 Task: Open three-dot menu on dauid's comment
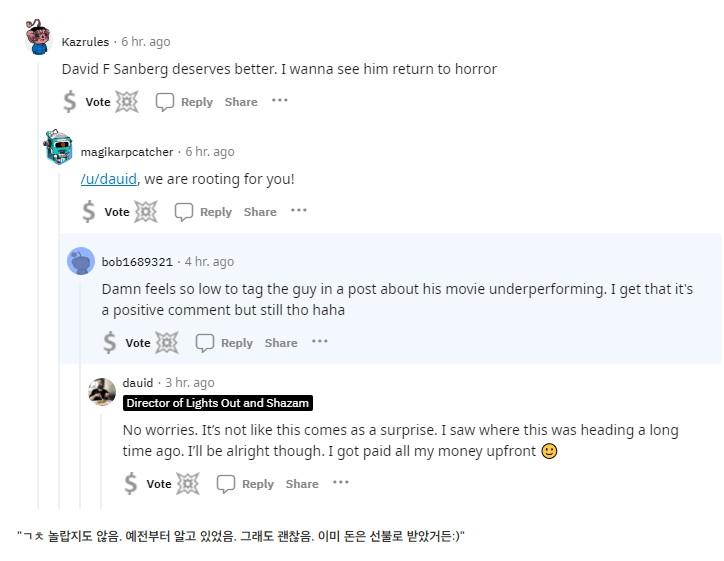(x=341, y=482)
